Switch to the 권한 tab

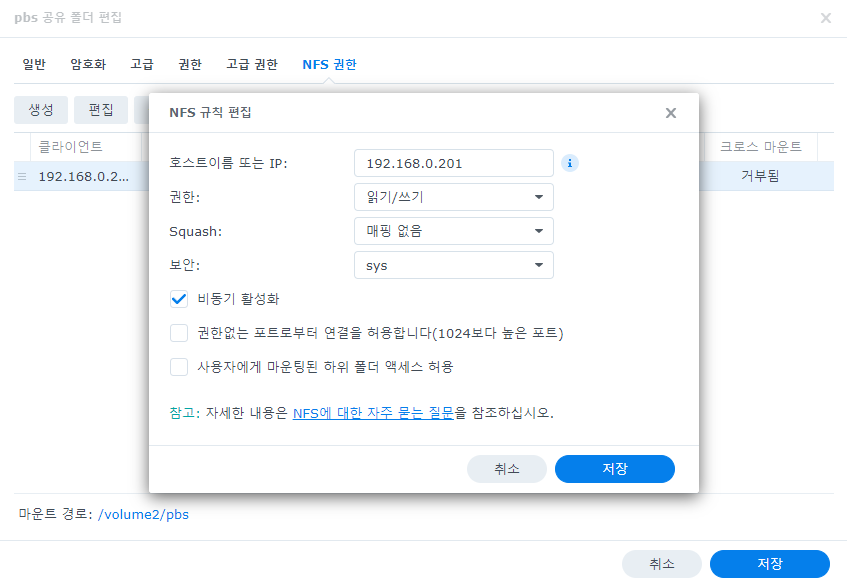click(190, 64)
